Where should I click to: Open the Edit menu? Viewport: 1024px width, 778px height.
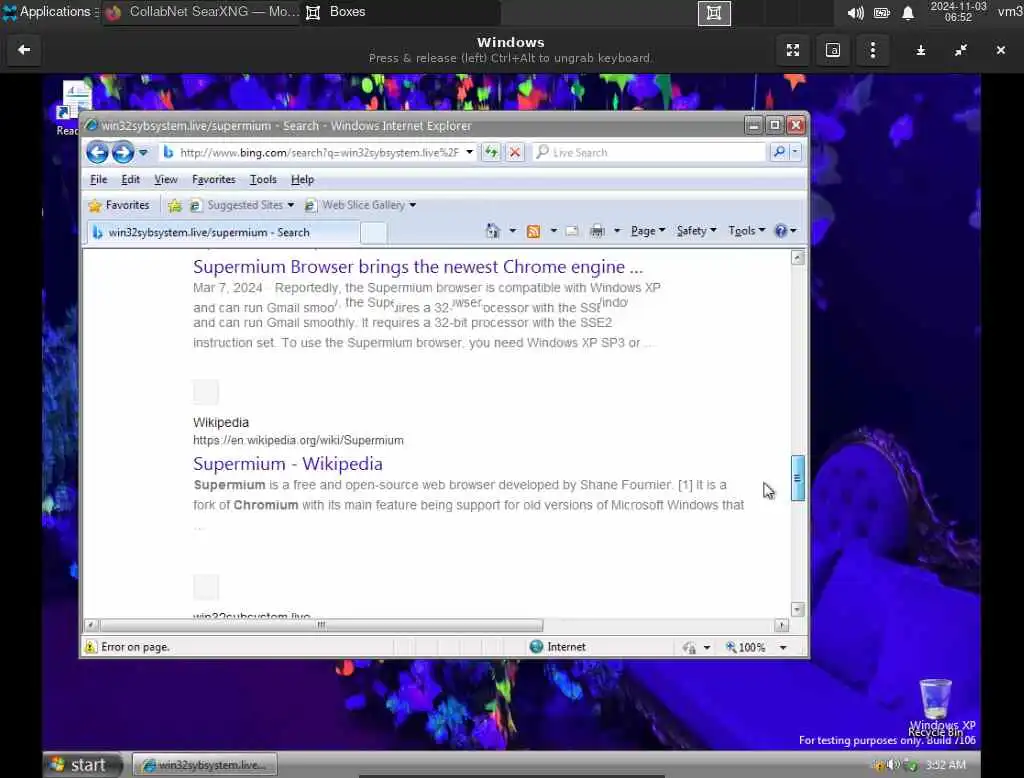click(x=131, y=180)
